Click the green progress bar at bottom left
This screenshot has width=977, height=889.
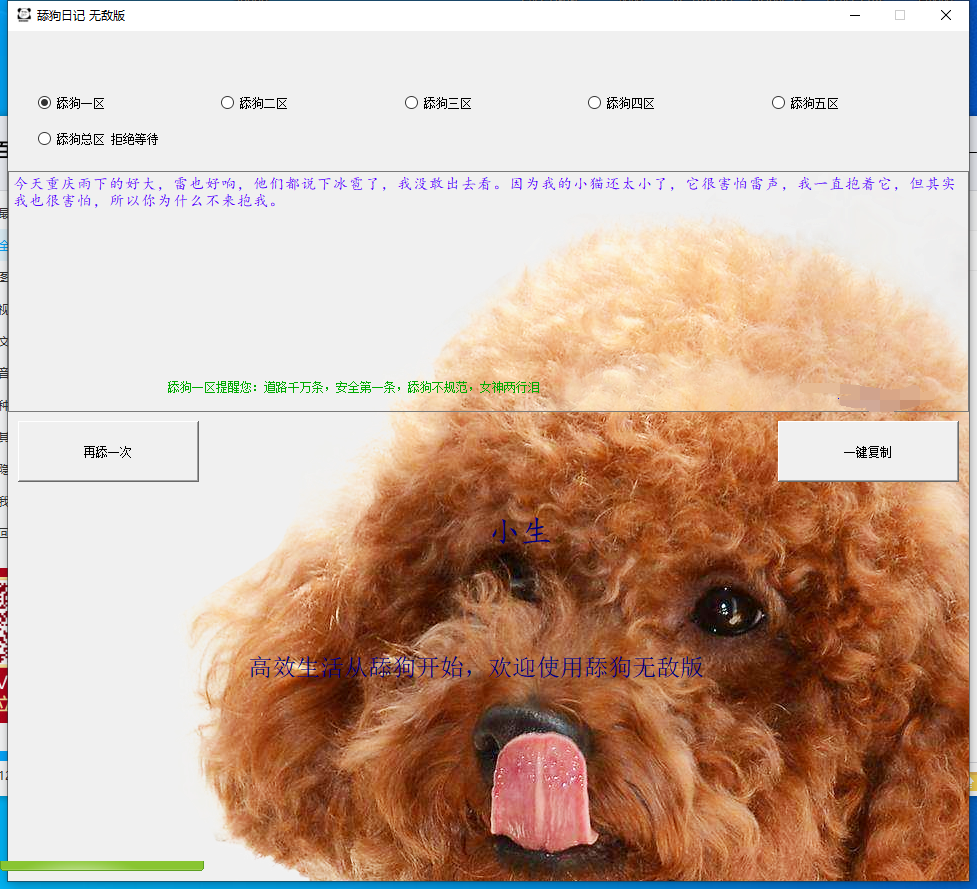tap(103, 865)
